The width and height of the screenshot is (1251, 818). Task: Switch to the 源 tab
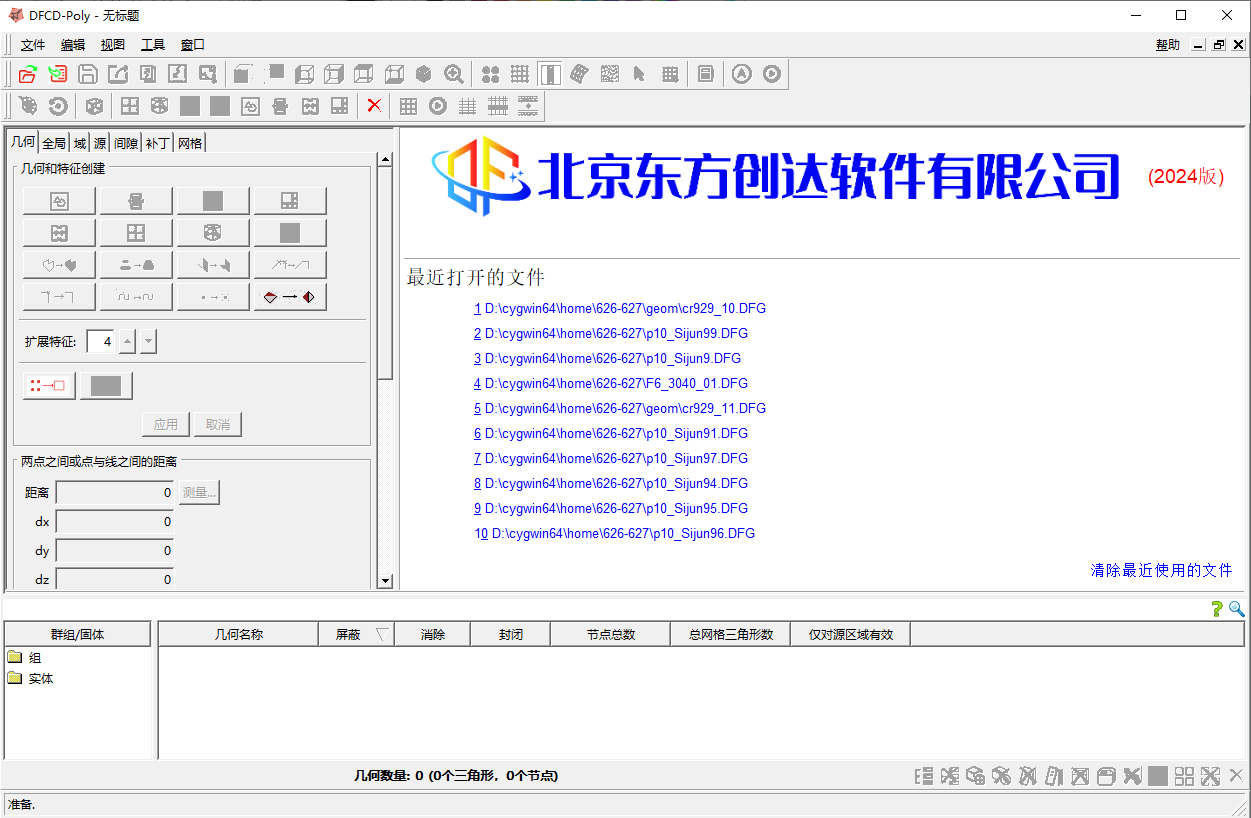100,143
